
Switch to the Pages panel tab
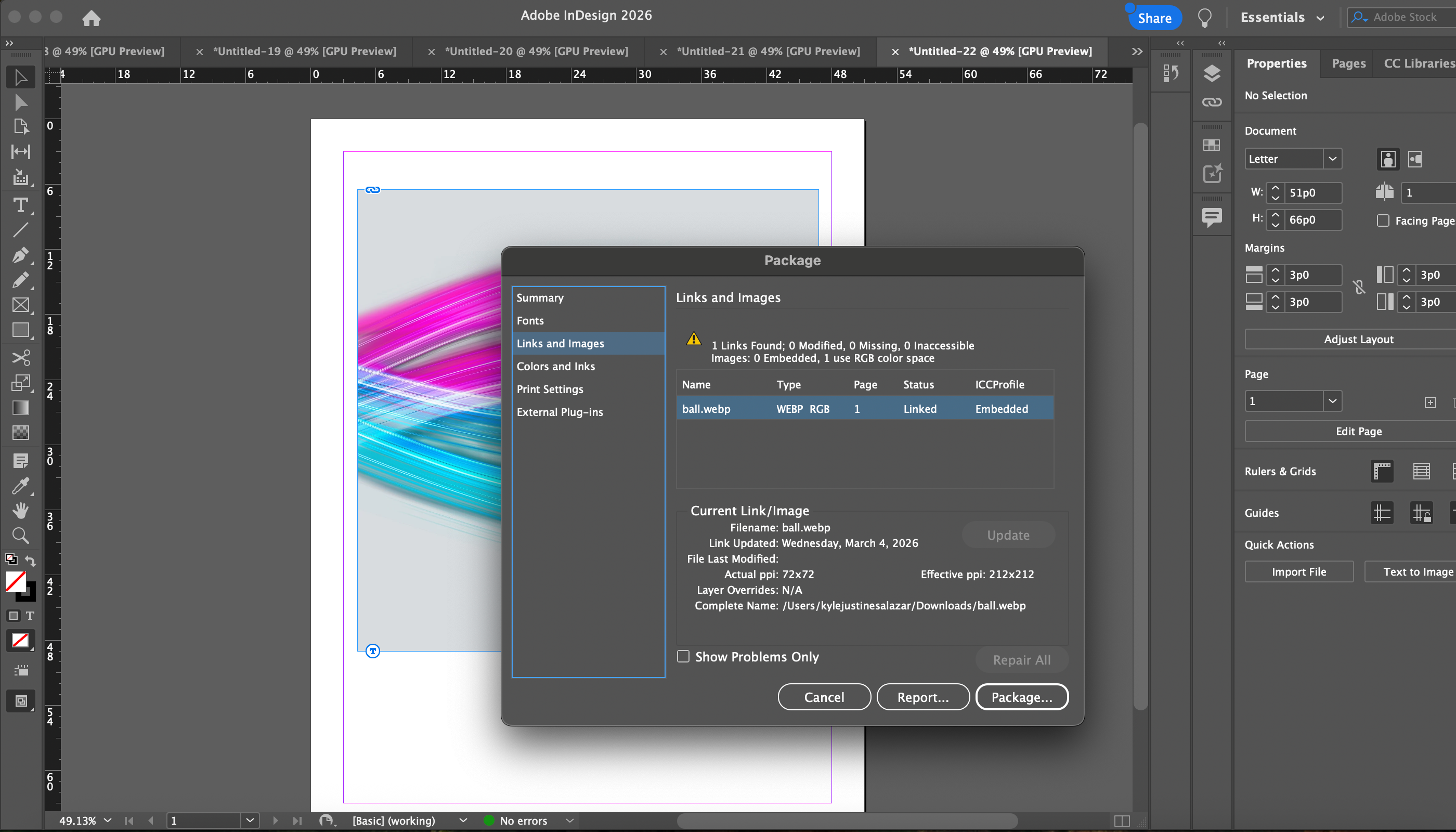1348,63
